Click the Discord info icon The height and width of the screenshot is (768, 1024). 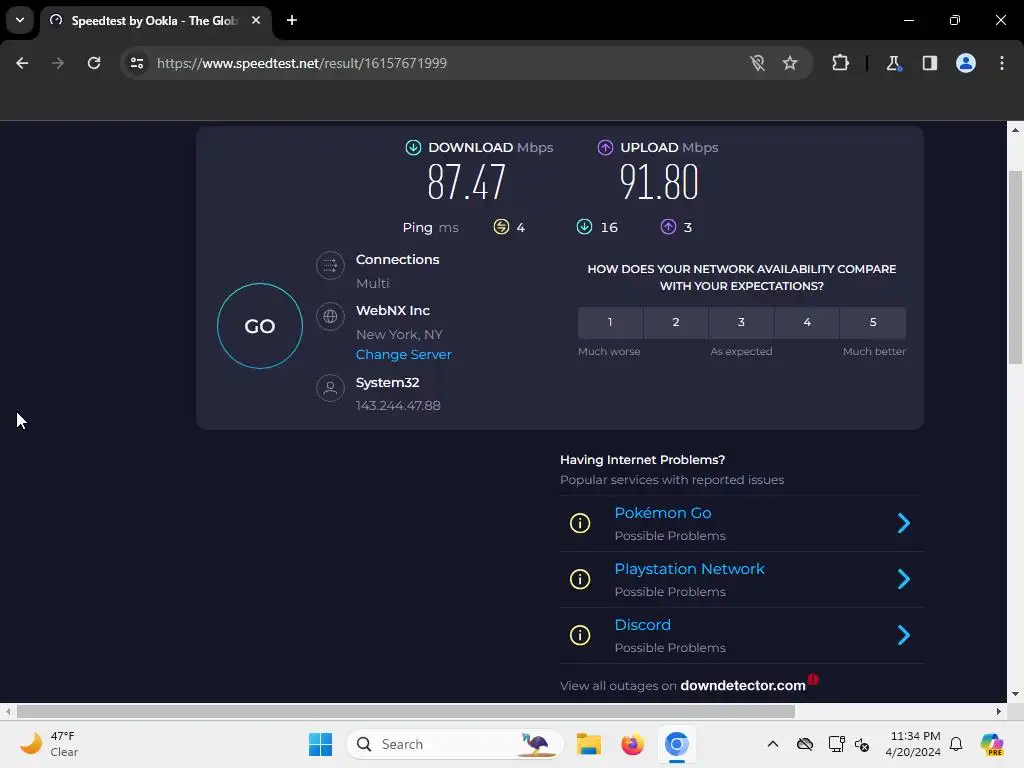click(580, 635)
